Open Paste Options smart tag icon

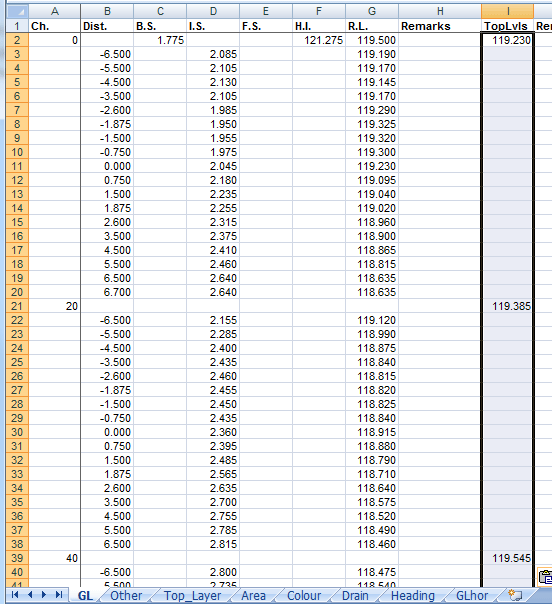[x=545, y=577]
